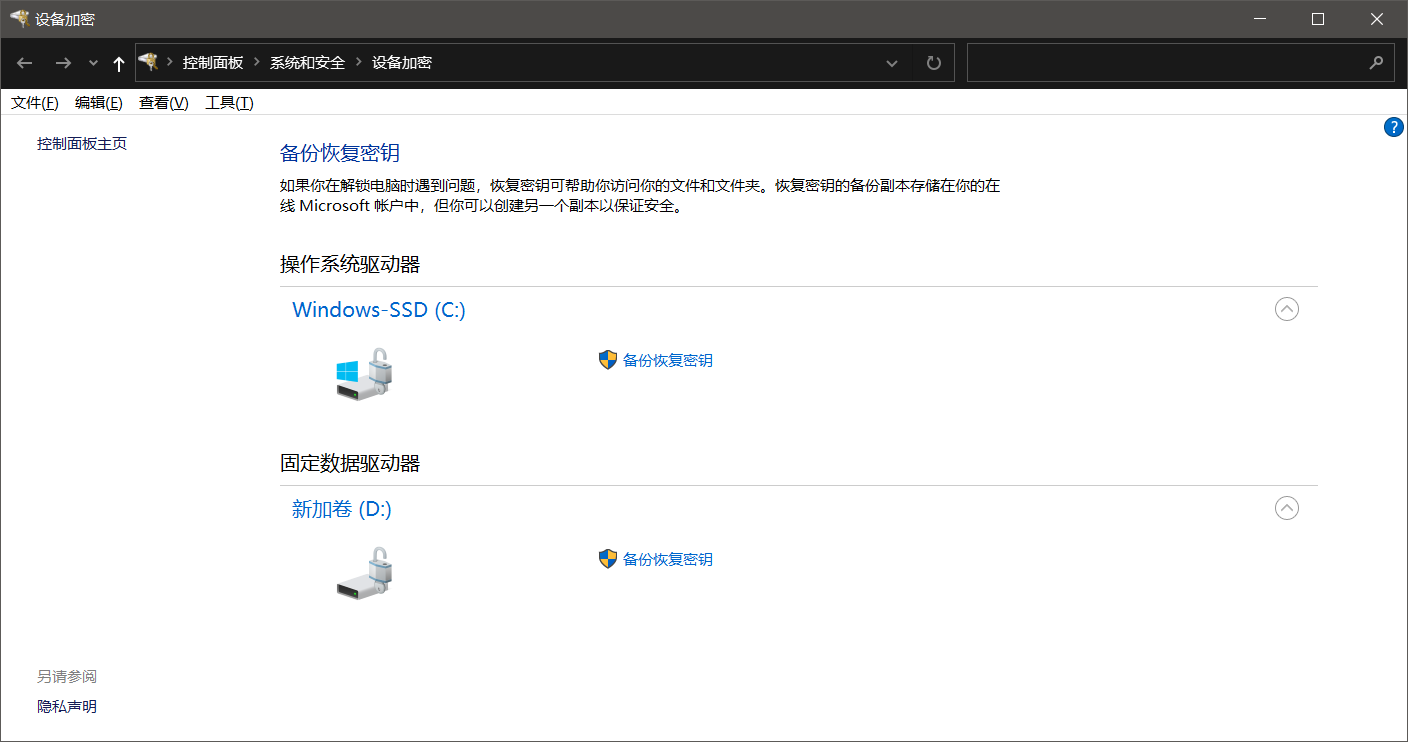Click 设备加密 breadcrumb segment
The image size is (1408, 742).
[402, 62]
